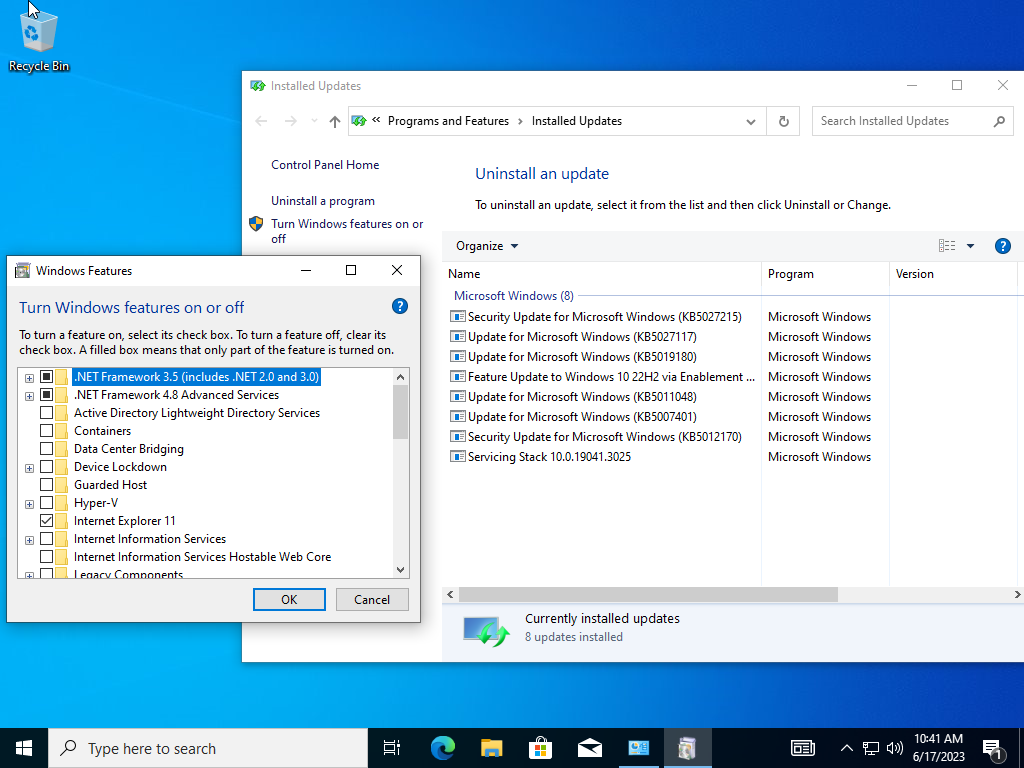Uncheck Internet Explorer 11
Viewport: 1024px width, 768px height.
pyautogui.click(x=46, y=520)
